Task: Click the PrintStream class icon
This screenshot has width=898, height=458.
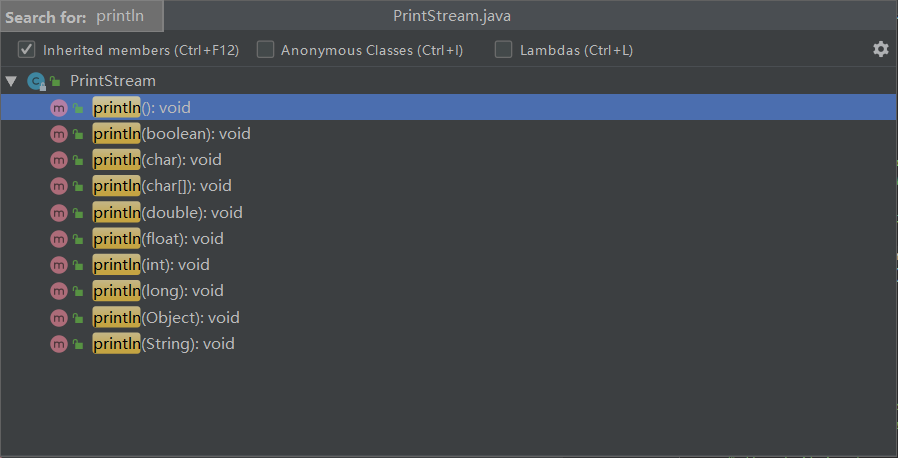Action: click(36, 81)
